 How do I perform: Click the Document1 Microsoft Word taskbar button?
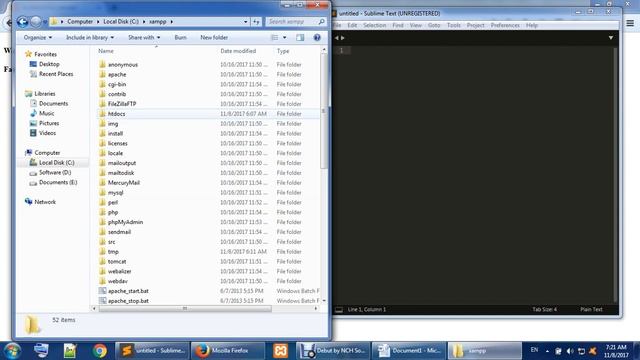(x=409, y=351)
